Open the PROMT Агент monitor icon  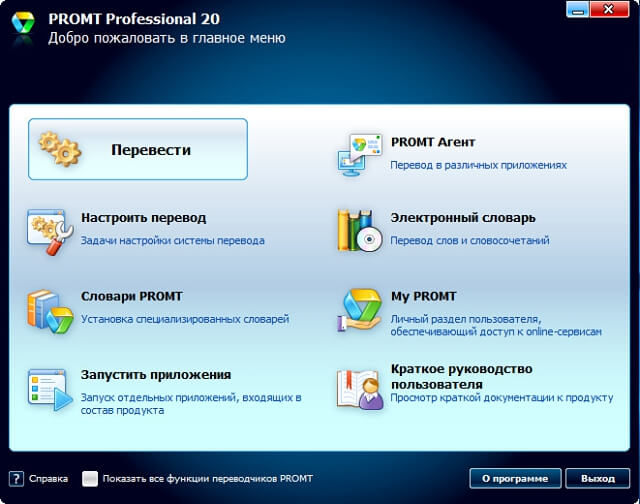360,155
